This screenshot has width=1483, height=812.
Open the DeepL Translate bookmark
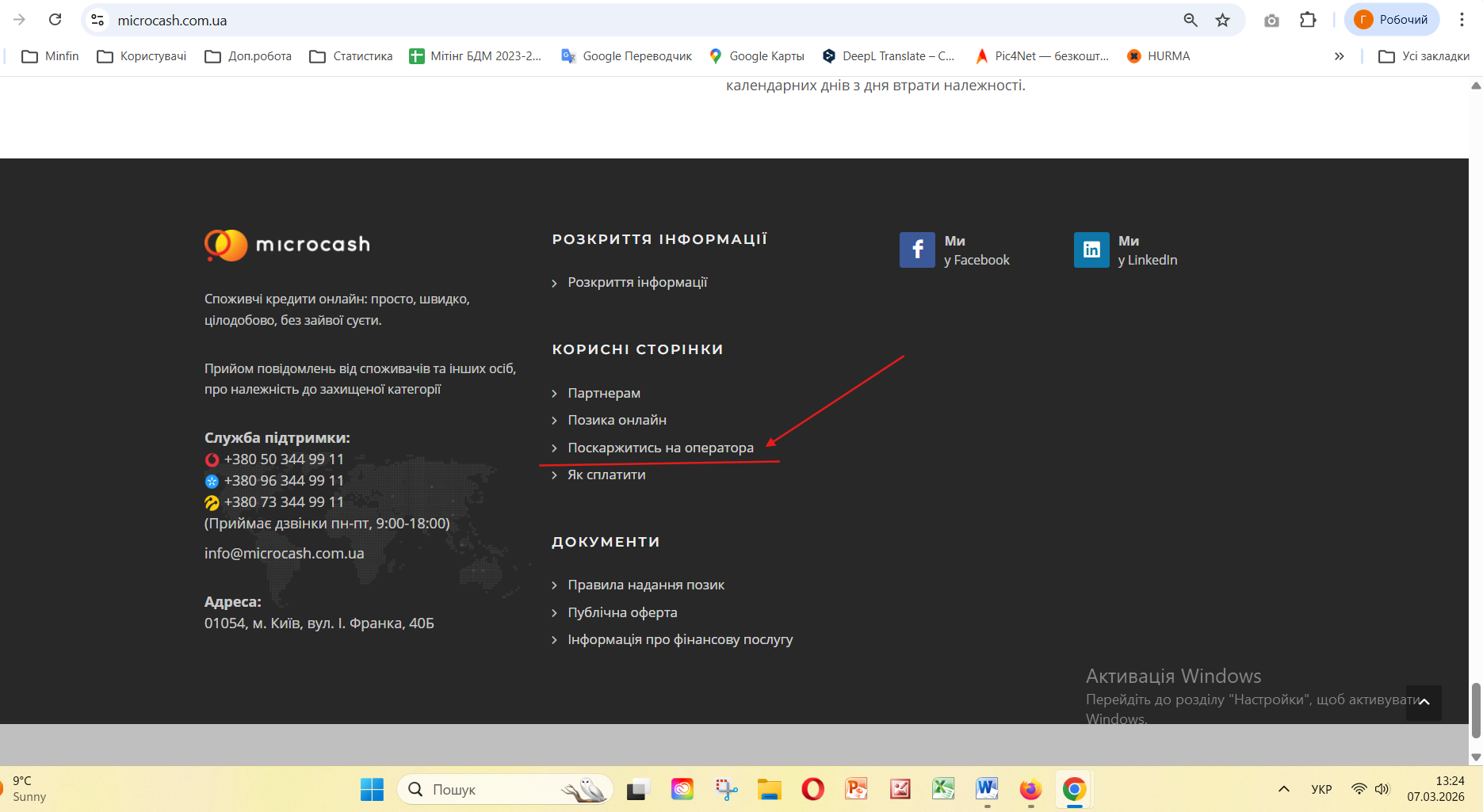pyautogui.click(x=888, y=56)
